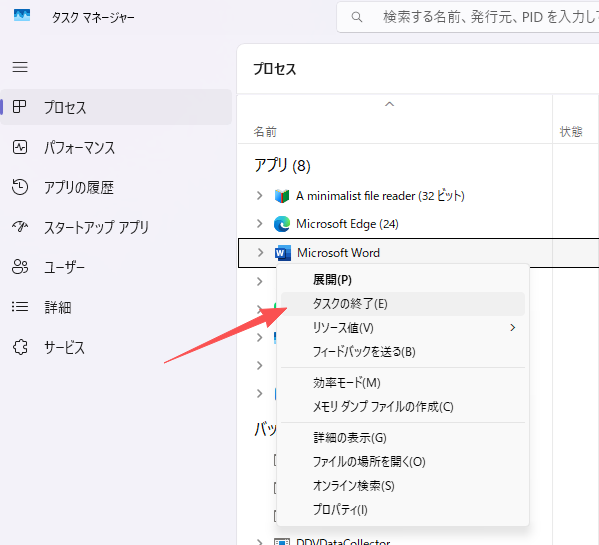Expand the Microsoft Edge (24) group
This screenshot has height=545, width=599.
pyautogui.click(x=260, y=223)
